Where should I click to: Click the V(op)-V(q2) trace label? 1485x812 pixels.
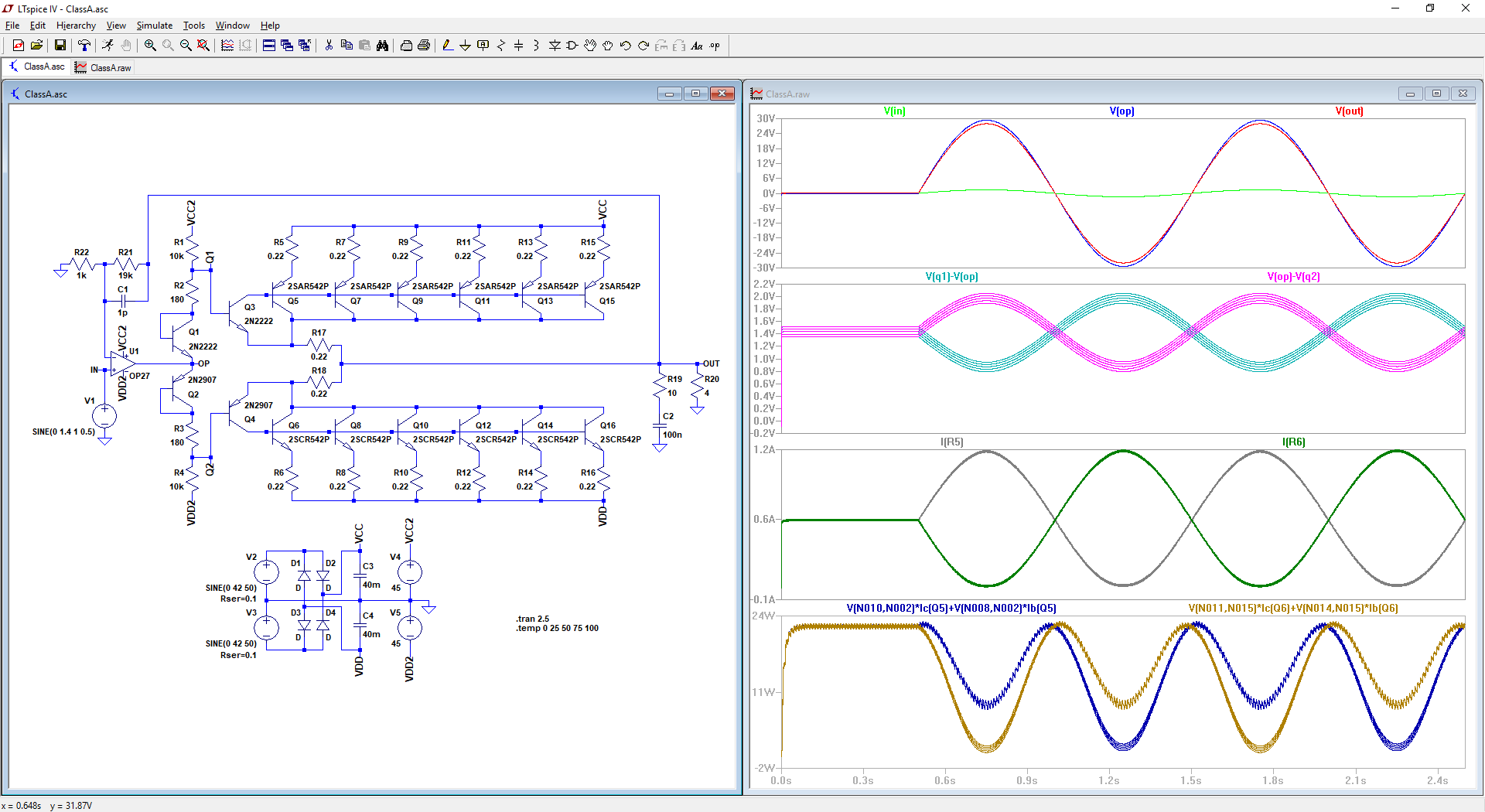click(x=1293, y=277)
